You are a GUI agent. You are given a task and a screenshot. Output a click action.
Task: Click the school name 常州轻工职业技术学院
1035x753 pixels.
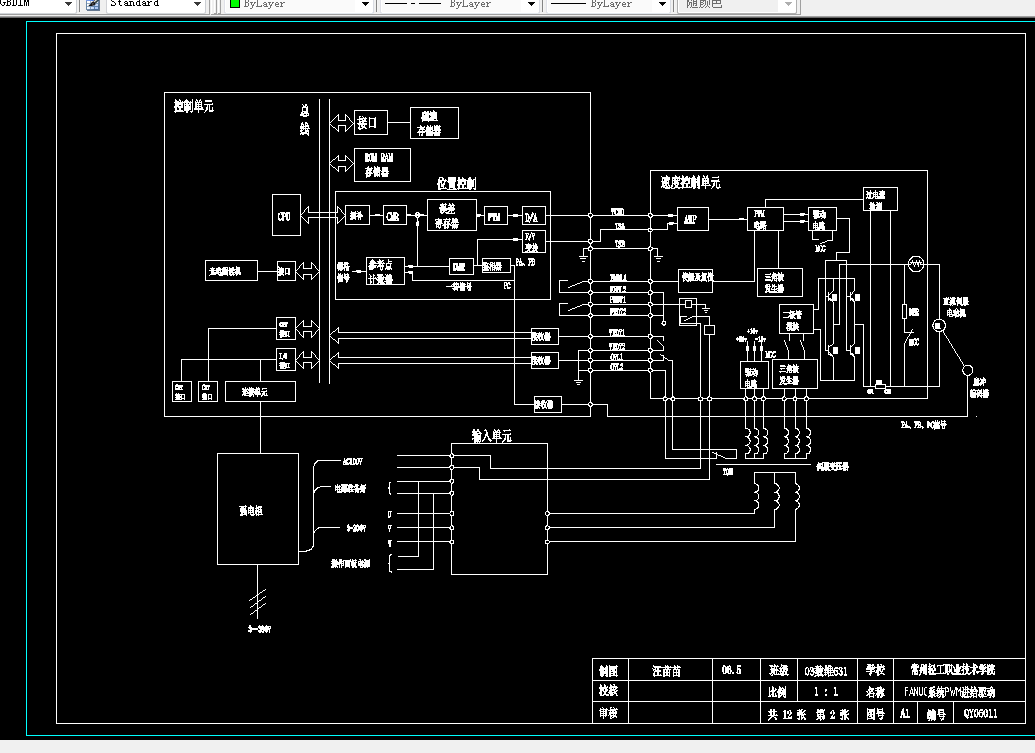(953, 669)
